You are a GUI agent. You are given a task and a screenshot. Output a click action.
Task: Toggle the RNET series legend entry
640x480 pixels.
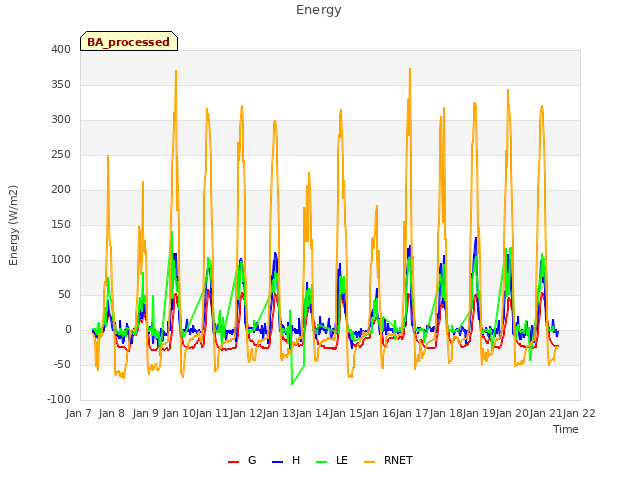pos(388,460)
